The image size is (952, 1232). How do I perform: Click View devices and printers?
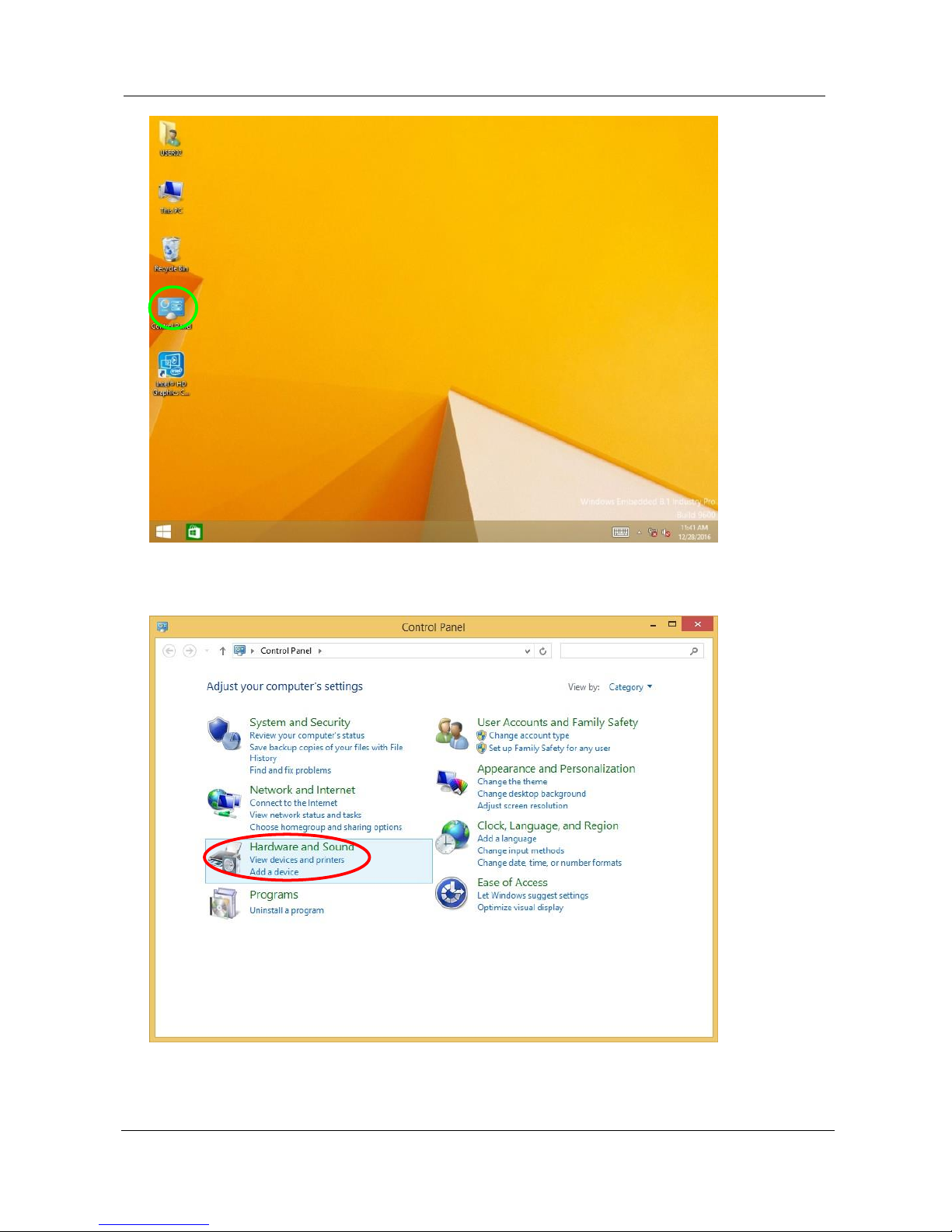297,860
